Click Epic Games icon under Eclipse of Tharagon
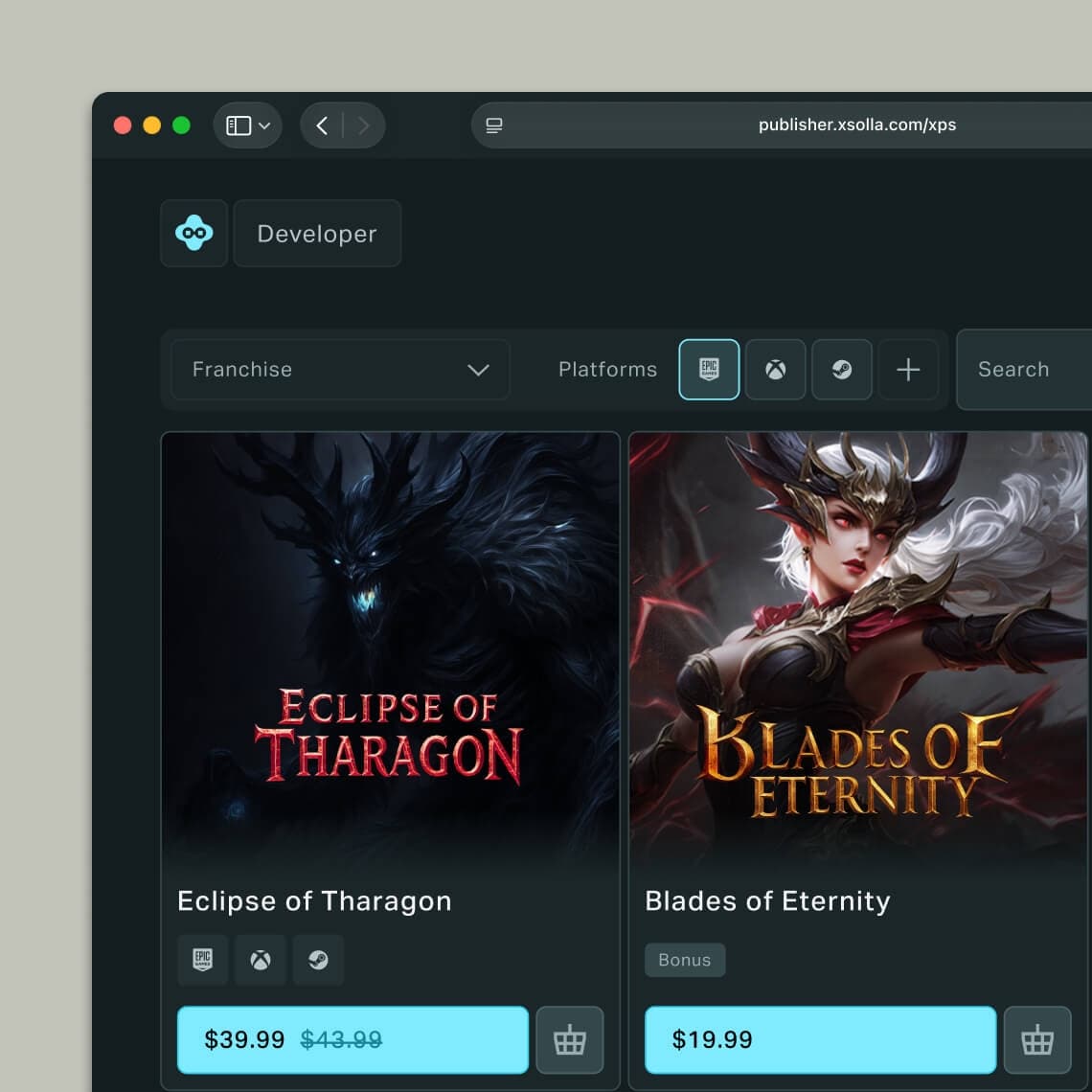The width and height of the screenshot is (1092, 1092). coord(203,960)
